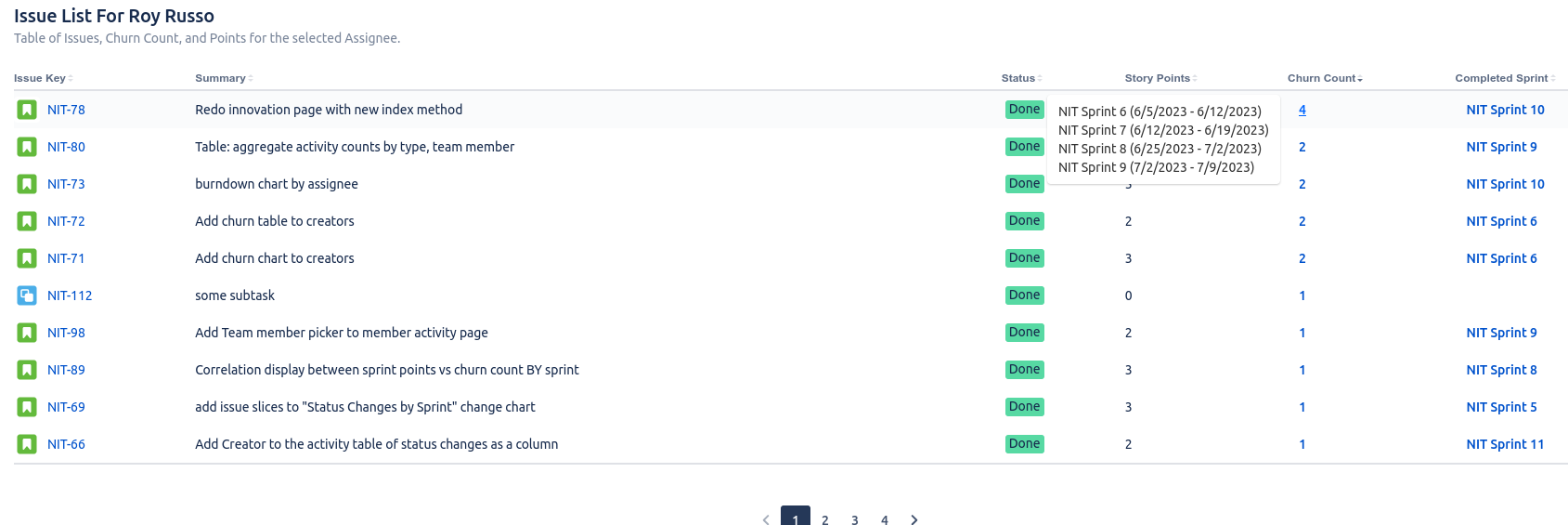The width and height of the screenshot is (1568, 525).
Task: Open issue NIT-98 link
Action: click(66, 333)
